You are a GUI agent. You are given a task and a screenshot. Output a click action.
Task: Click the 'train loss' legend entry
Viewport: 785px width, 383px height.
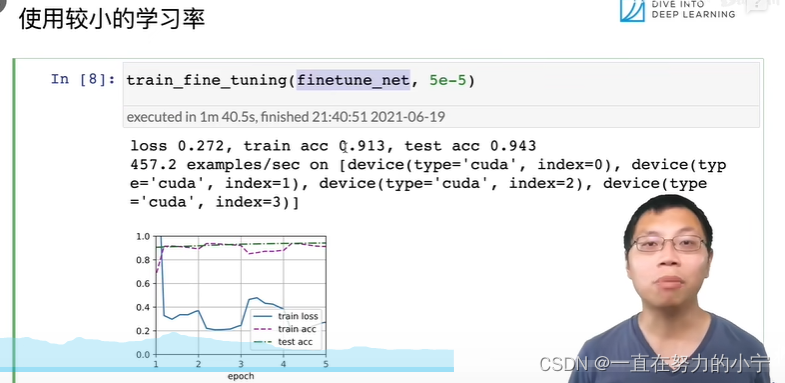coord(285,316)
